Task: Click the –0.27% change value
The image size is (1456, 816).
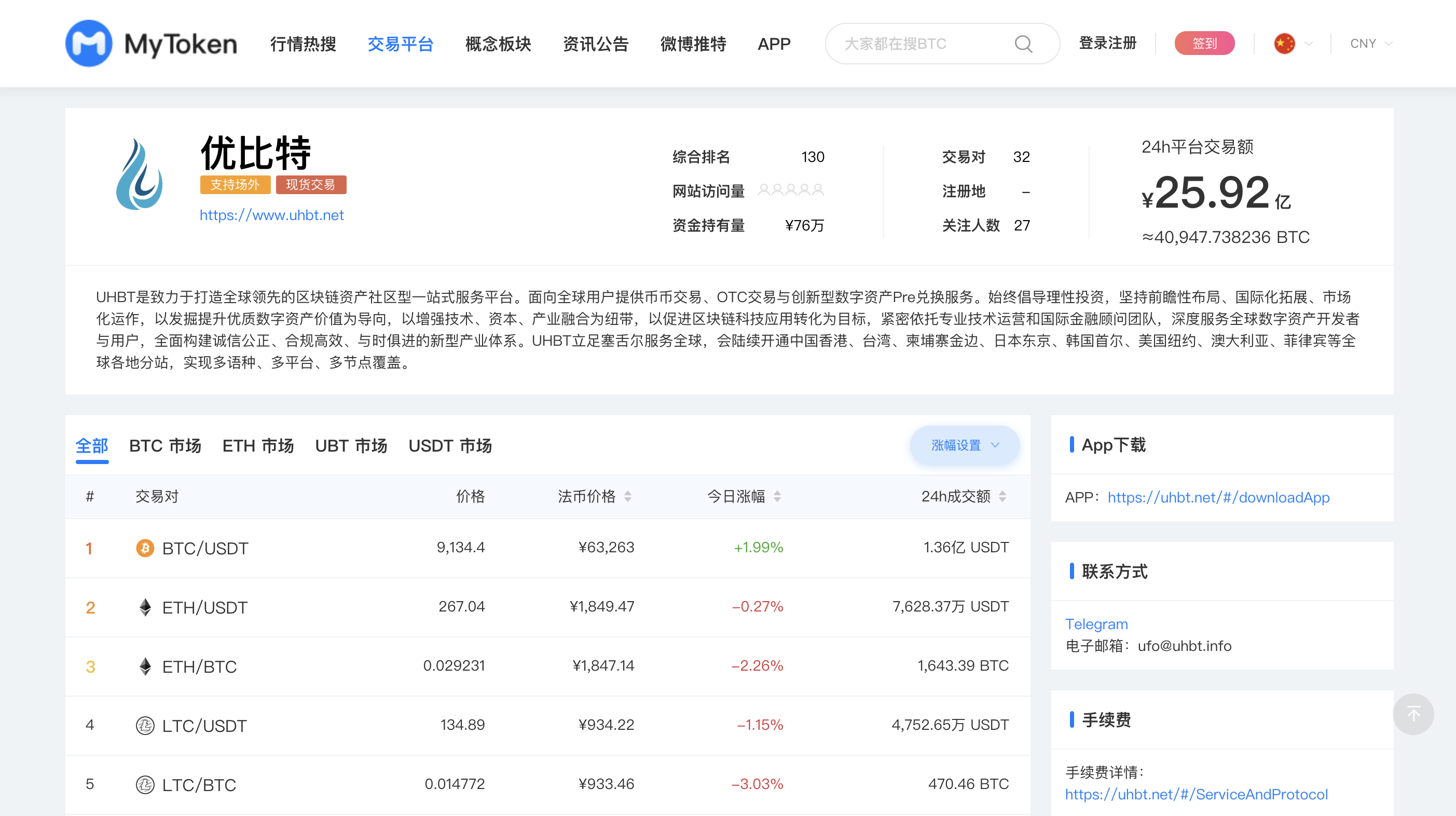Action: click(x=758, y=606)
